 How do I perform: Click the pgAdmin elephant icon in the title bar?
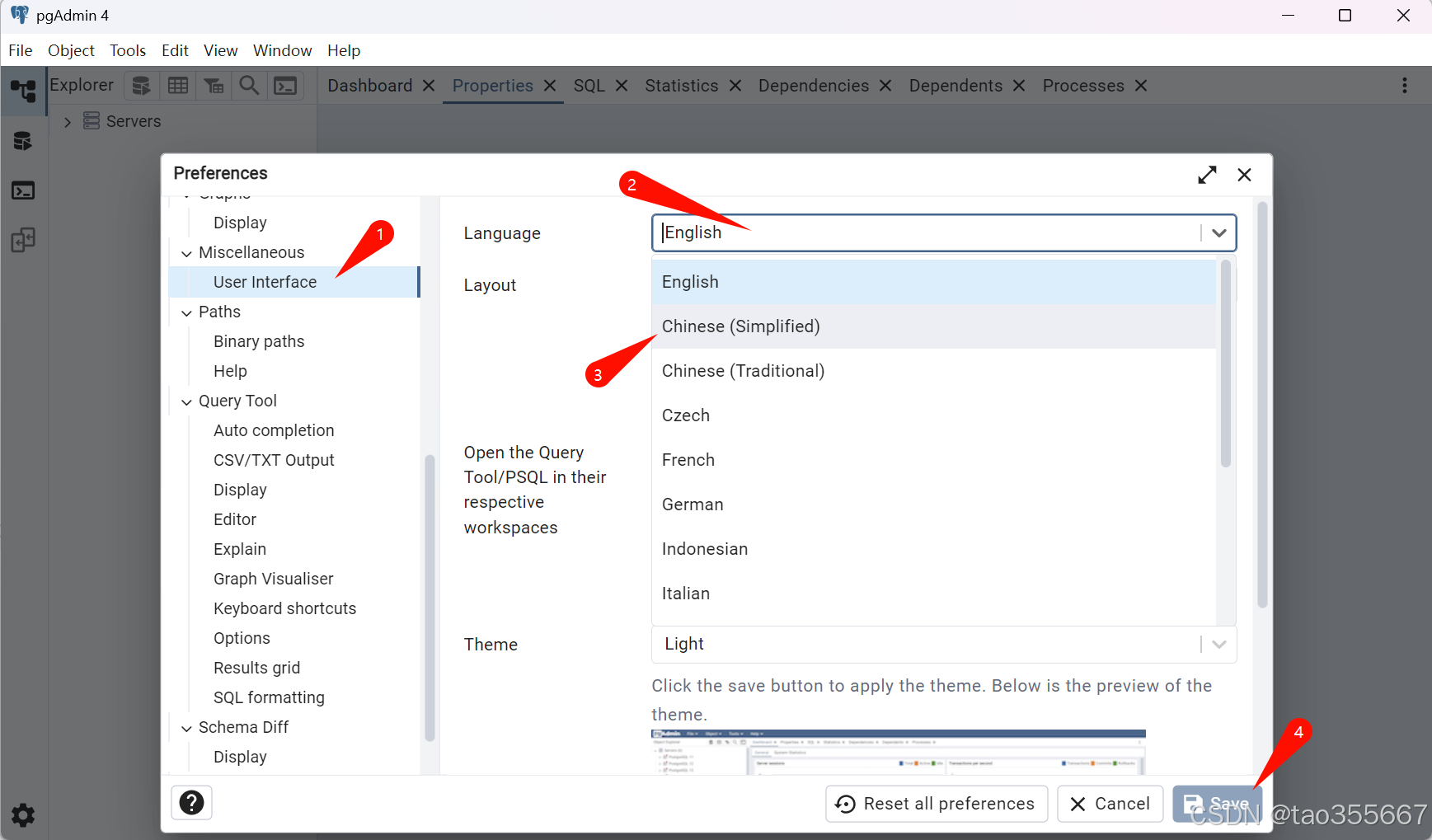coord(19,15)
